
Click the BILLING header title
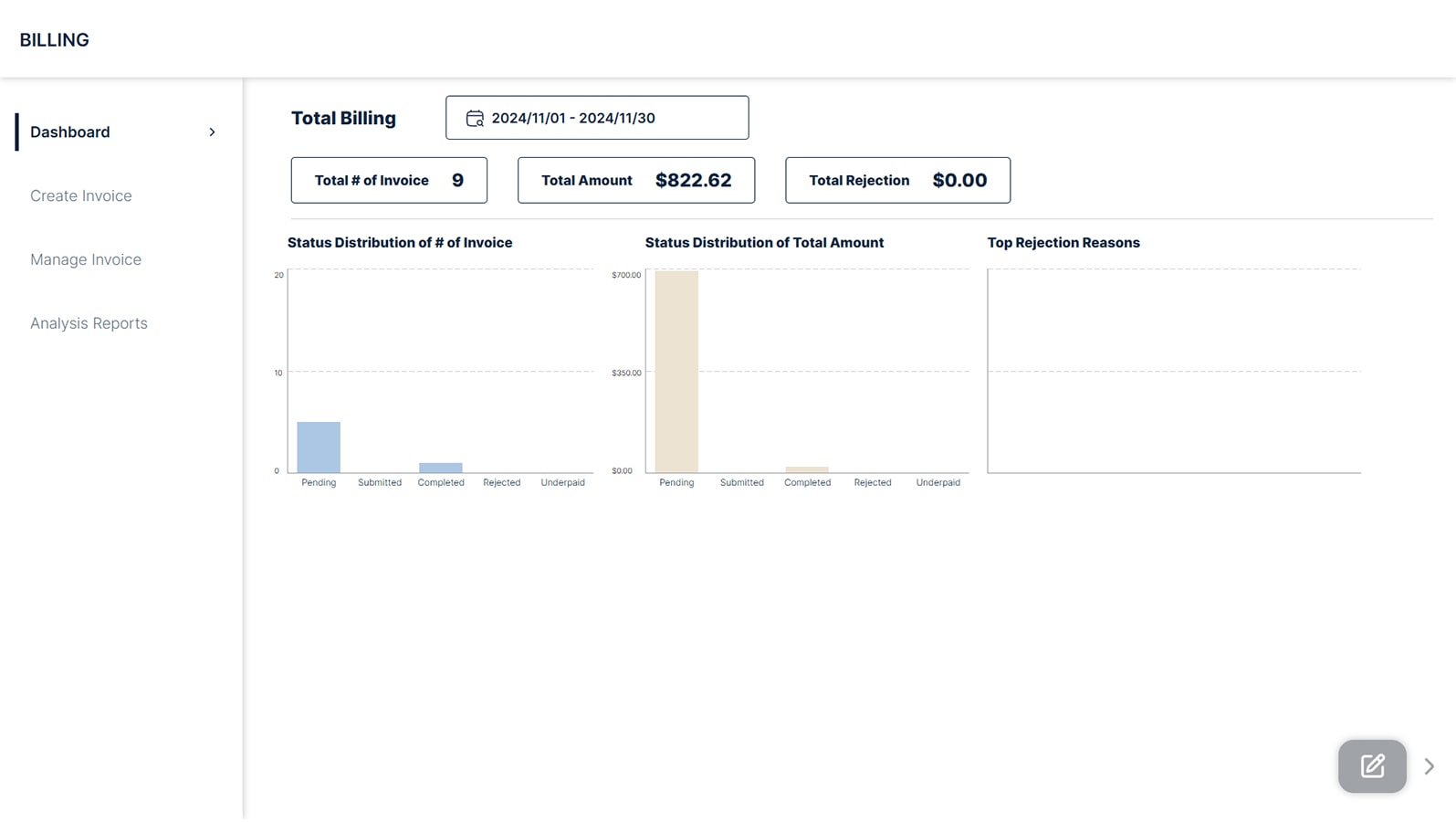[55, 40]
